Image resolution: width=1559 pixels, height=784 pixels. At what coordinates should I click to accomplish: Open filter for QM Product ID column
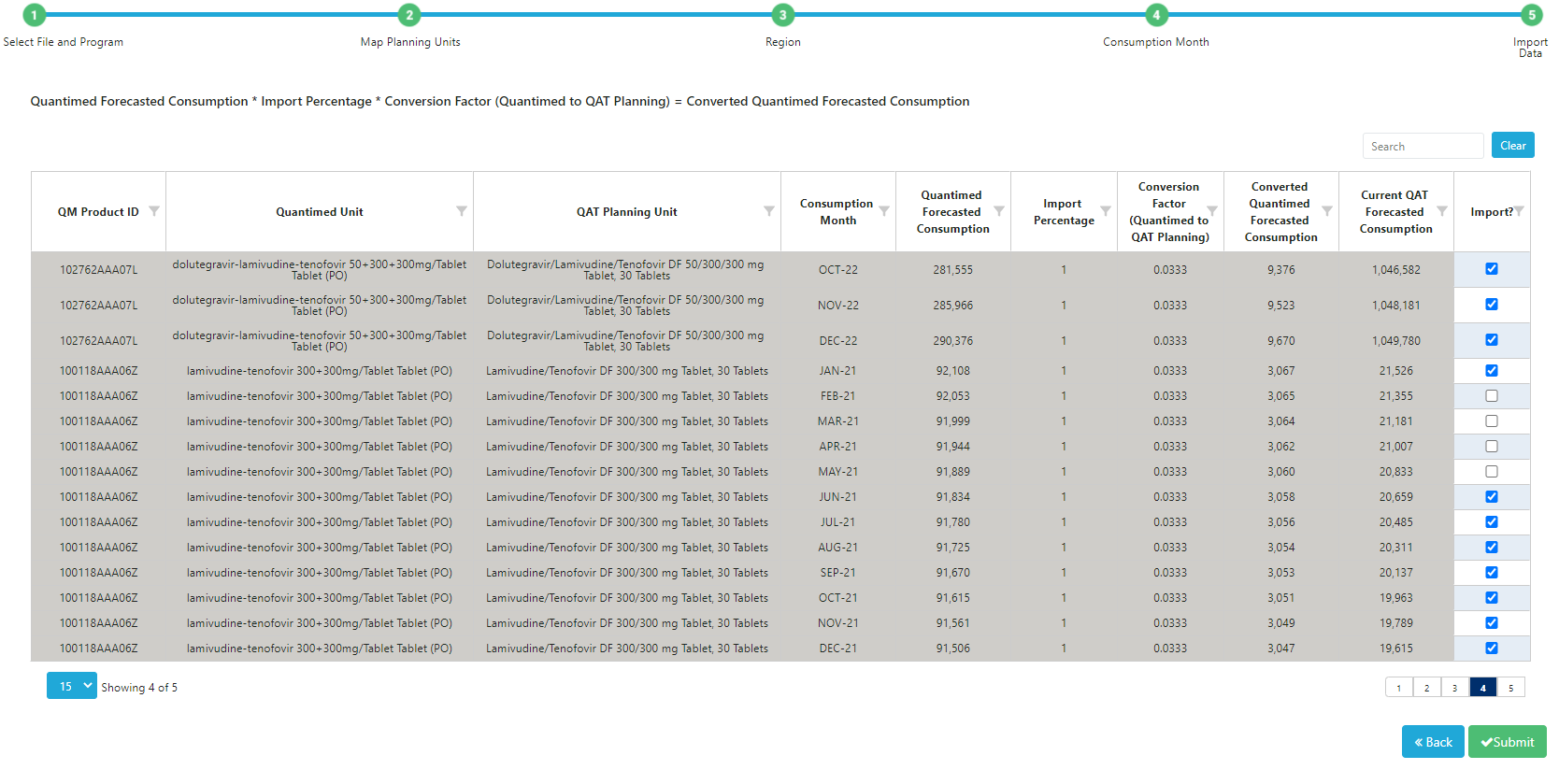click(154, 211)
